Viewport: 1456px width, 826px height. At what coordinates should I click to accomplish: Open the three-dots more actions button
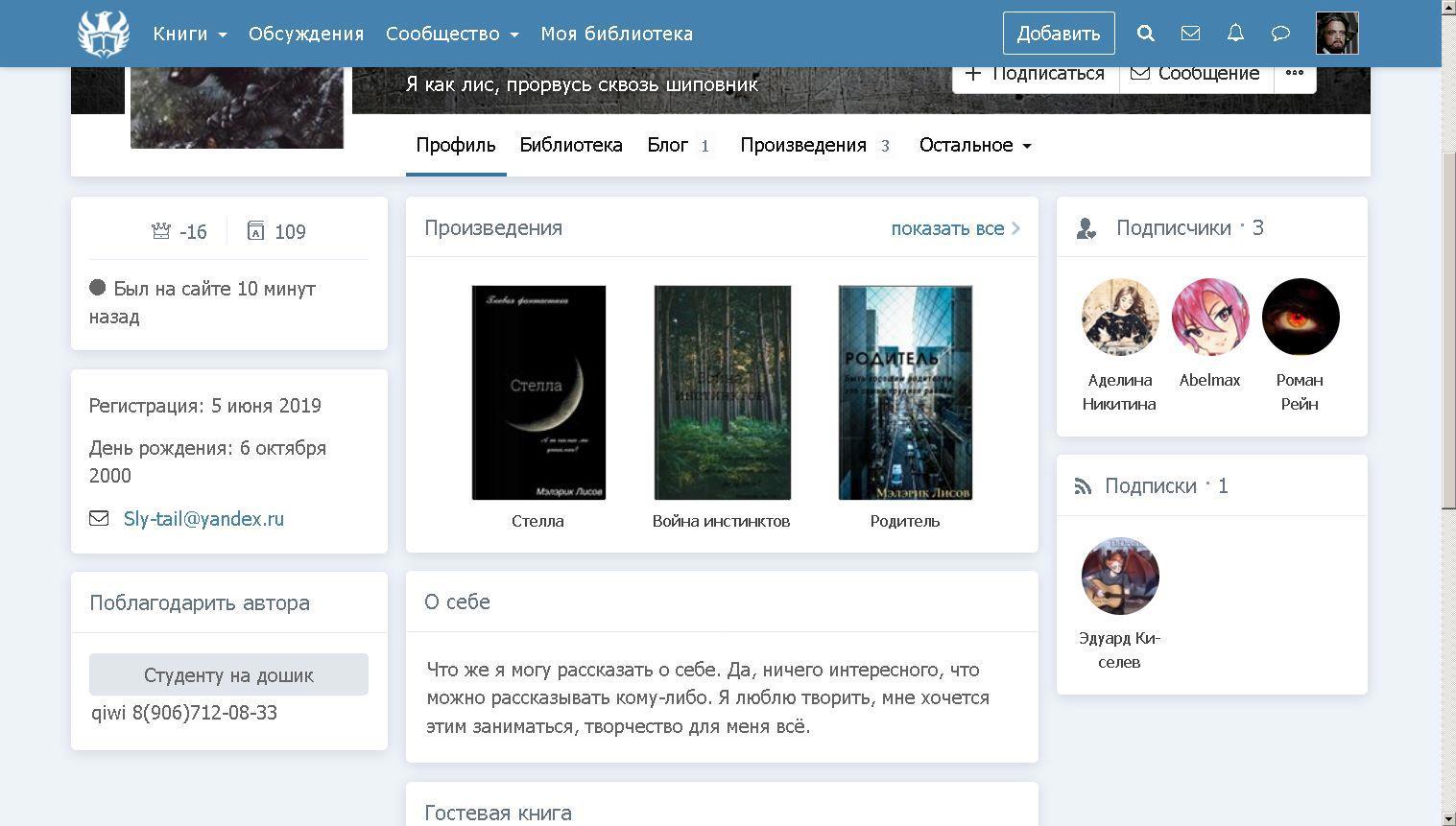(x=1294, y=74)
